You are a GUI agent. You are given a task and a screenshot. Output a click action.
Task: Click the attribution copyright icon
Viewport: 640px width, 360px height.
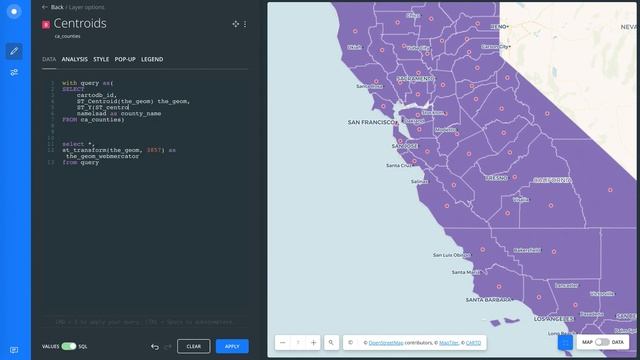(x=350, y=342)
